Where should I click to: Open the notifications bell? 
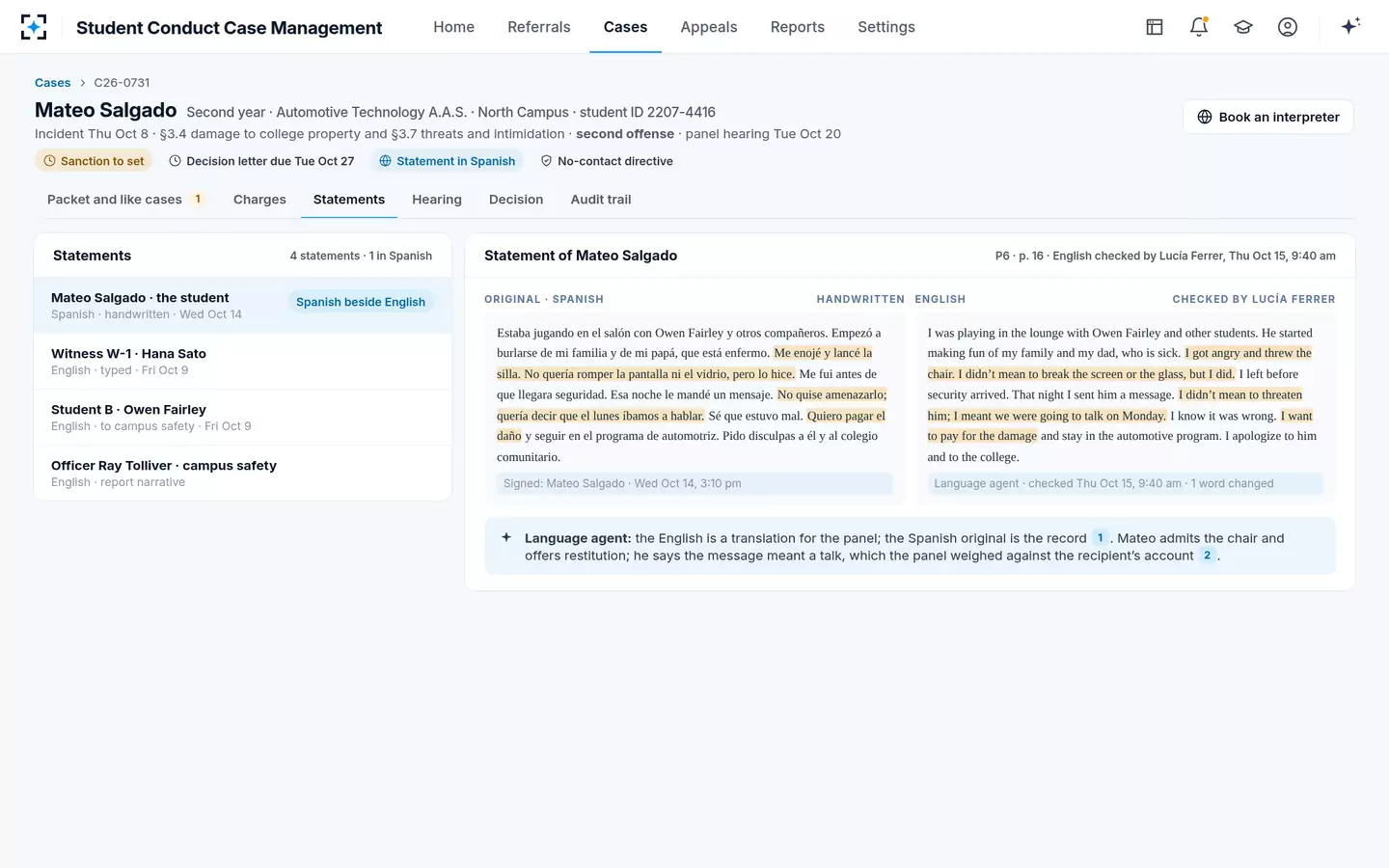tap(1199, 27)
